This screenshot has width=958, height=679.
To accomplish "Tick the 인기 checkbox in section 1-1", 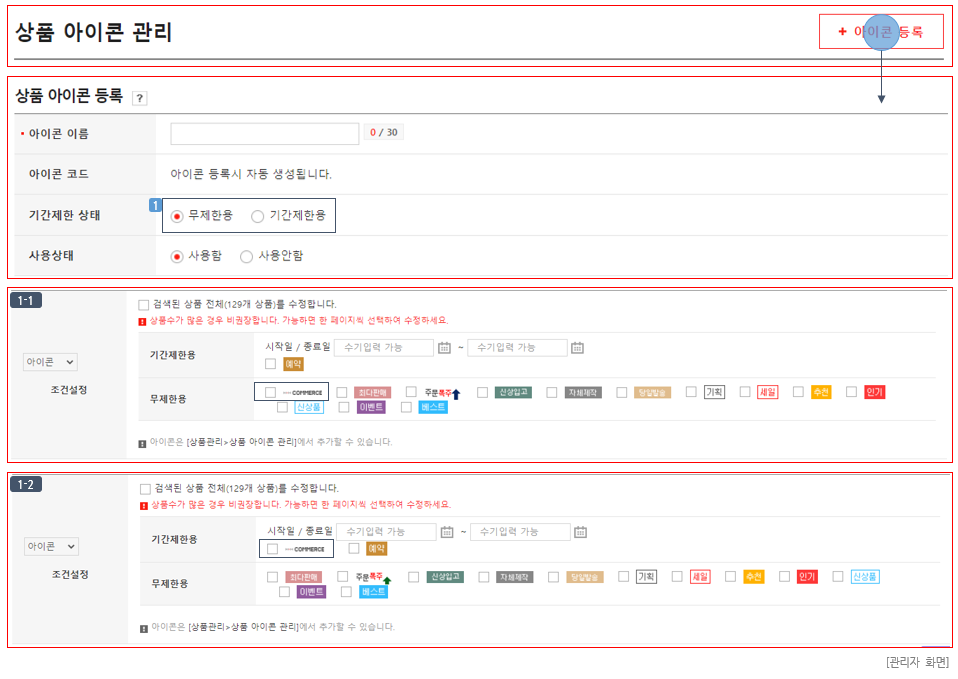I will tap(852, 392).
